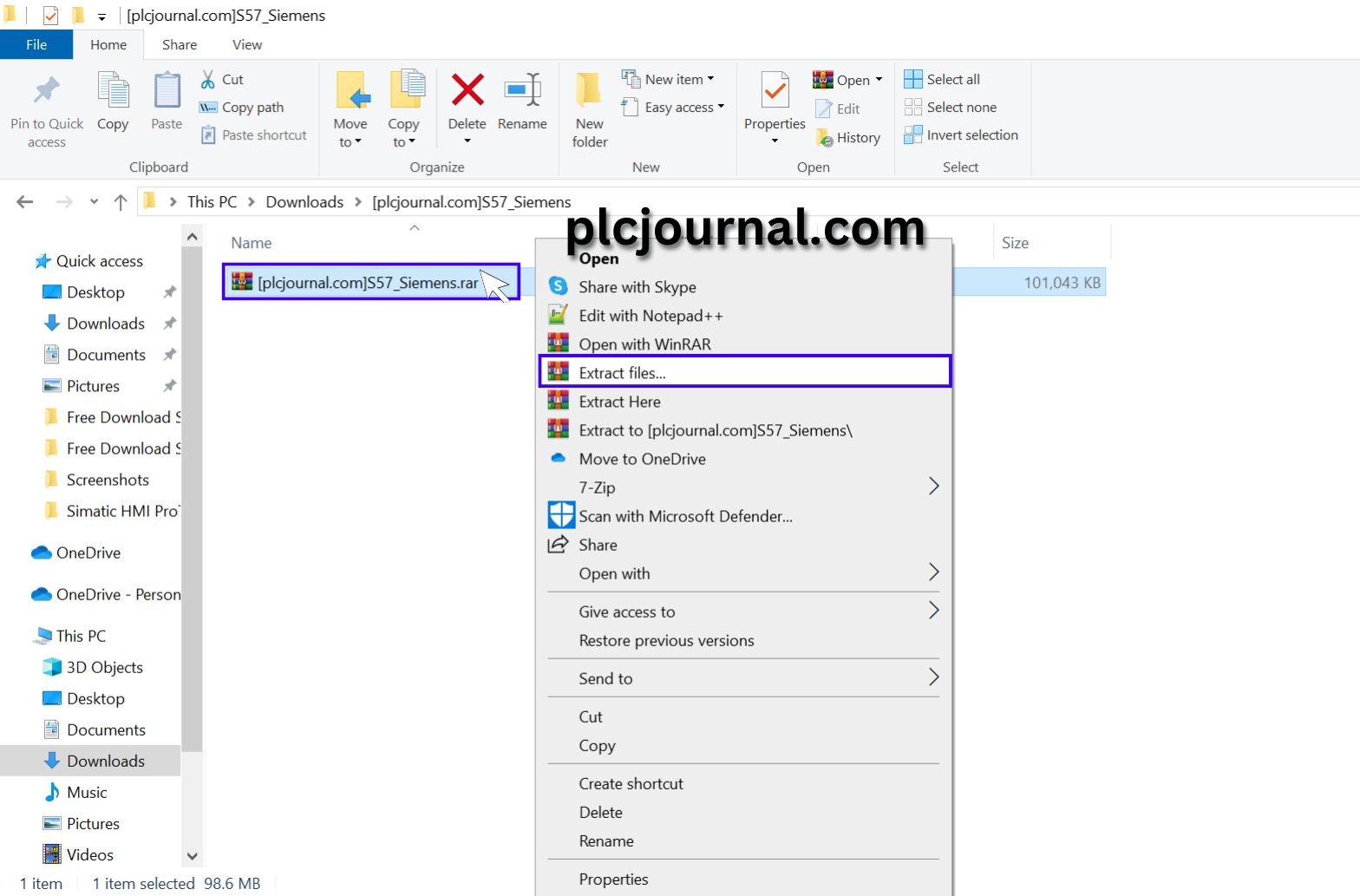Choose Extract files... in context menu
Image resolution: width=1360 pixels, height=896 pixels.
pyautogui.click(x=745, y=372)
